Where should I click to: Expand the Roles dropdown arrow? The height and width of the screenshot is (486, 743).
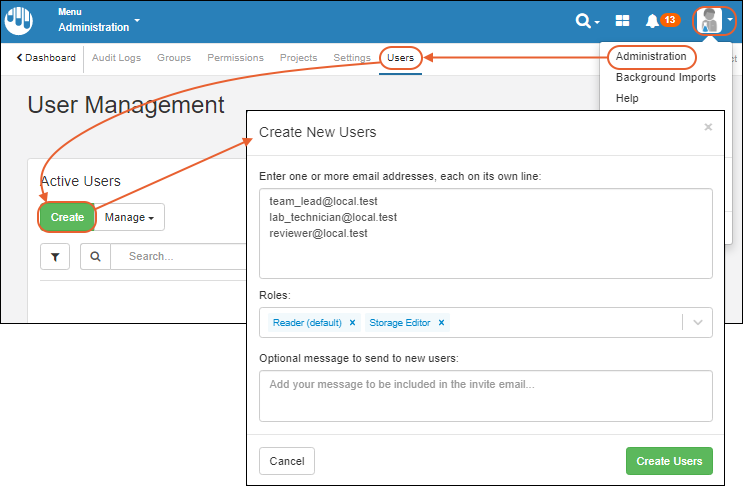point(698,323)
